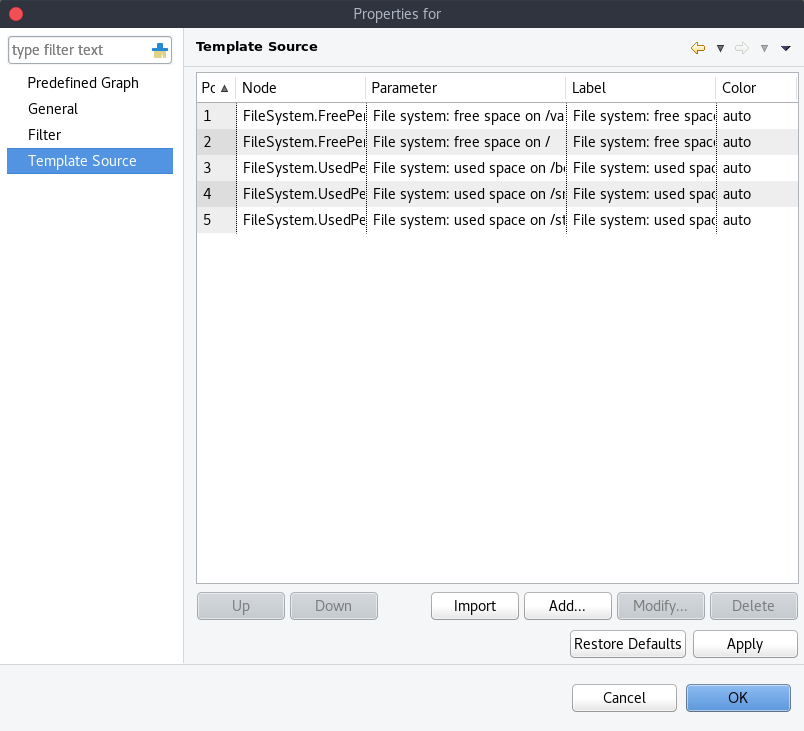Click the Import button

475,606
